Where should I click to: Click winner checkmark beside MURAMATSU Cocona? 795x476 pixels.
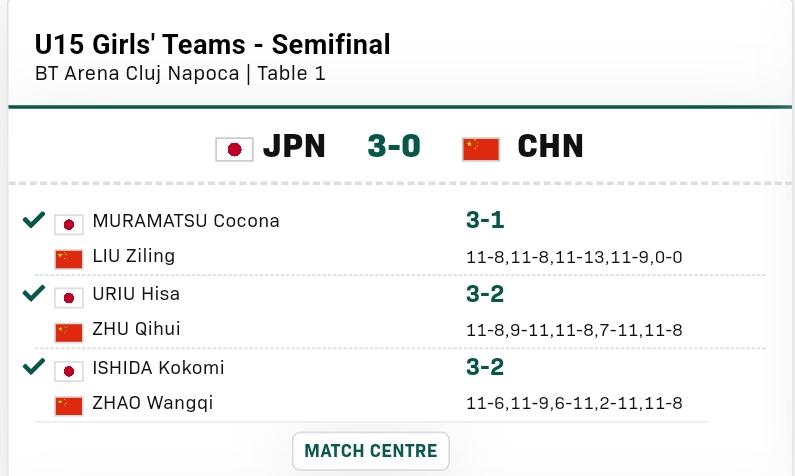tap(34, 220)
